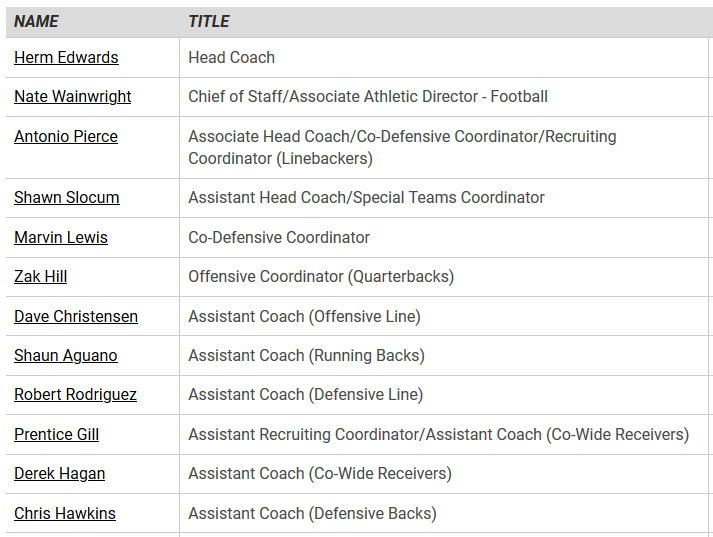View Chris Hawkins' coach profile
The height and width of the screenshot is (537, 713).
pos(65,514)
